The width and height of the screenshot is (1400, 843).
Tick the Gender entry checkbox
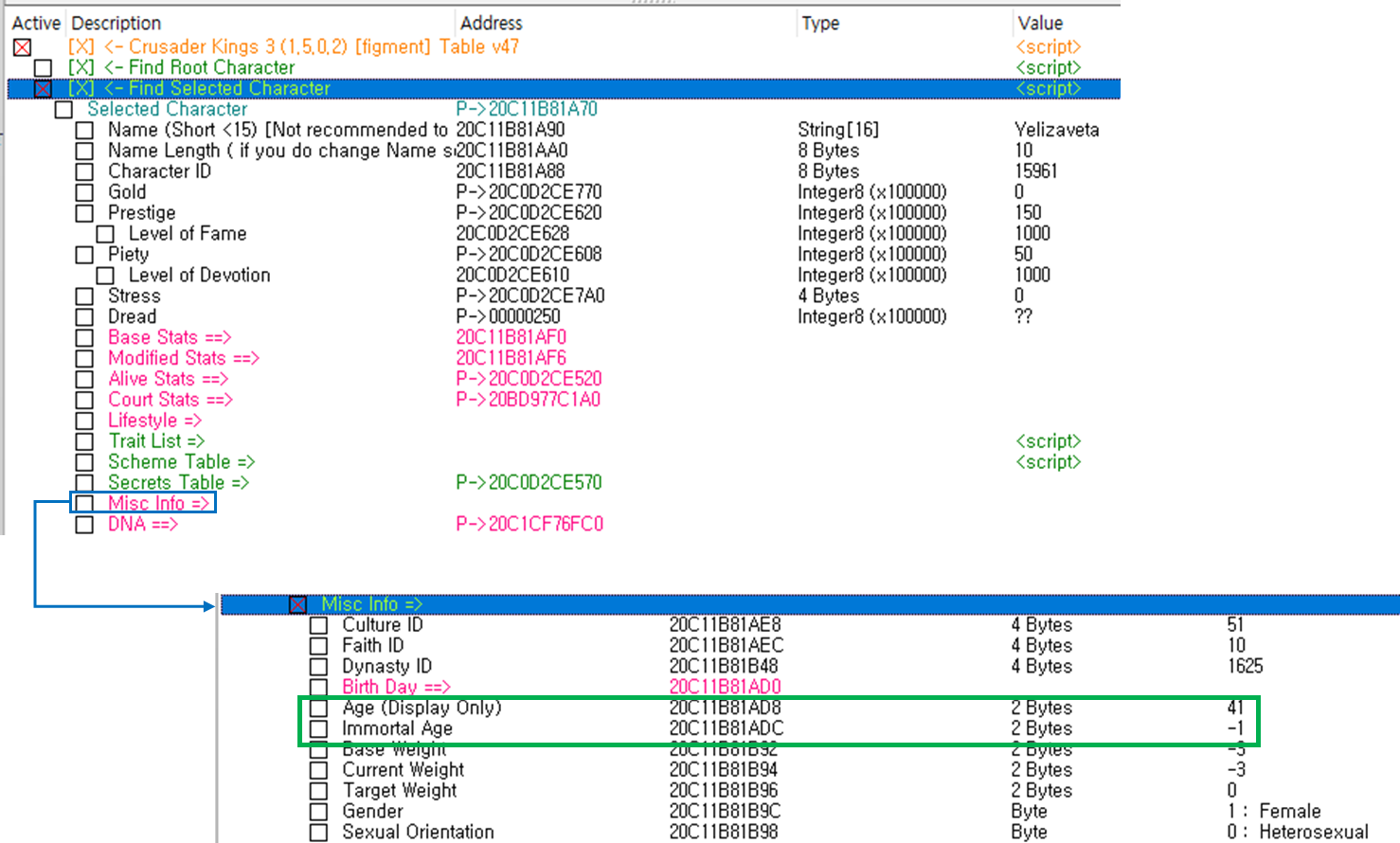click(318, 813)
